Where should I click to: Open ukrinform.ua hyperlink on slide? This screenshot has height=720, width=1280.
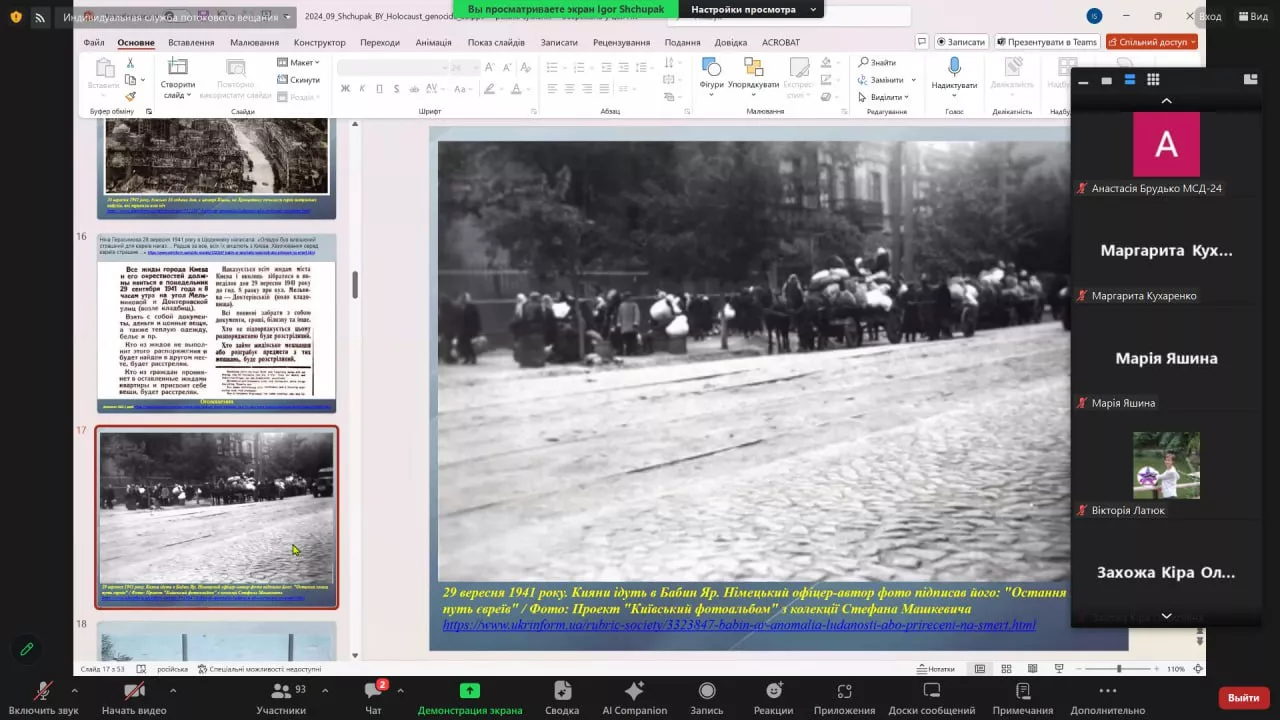pos(739,625)
